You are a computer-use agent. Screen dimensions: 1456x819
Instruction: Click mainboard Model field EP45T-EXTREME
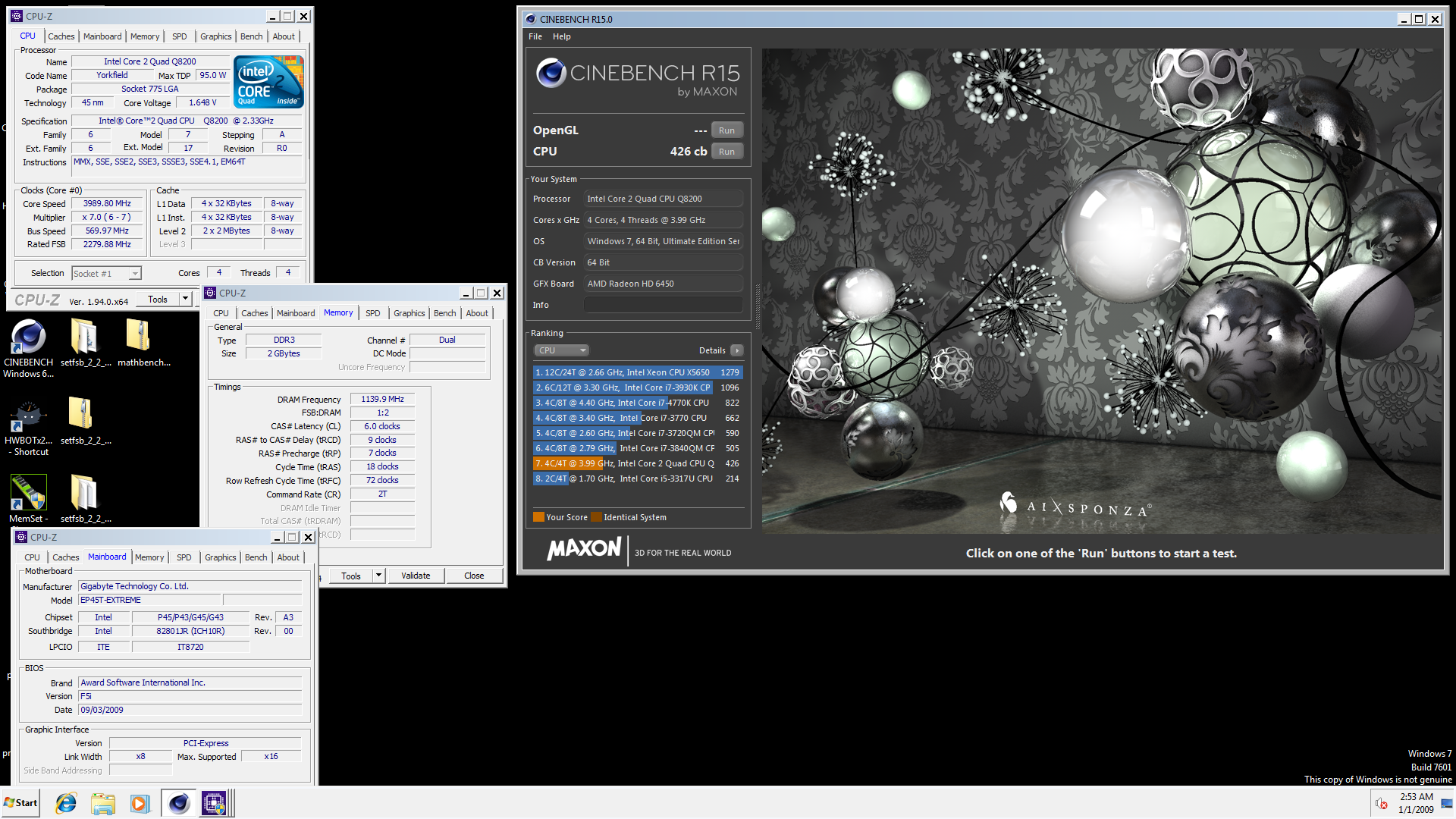click(150, 601)
